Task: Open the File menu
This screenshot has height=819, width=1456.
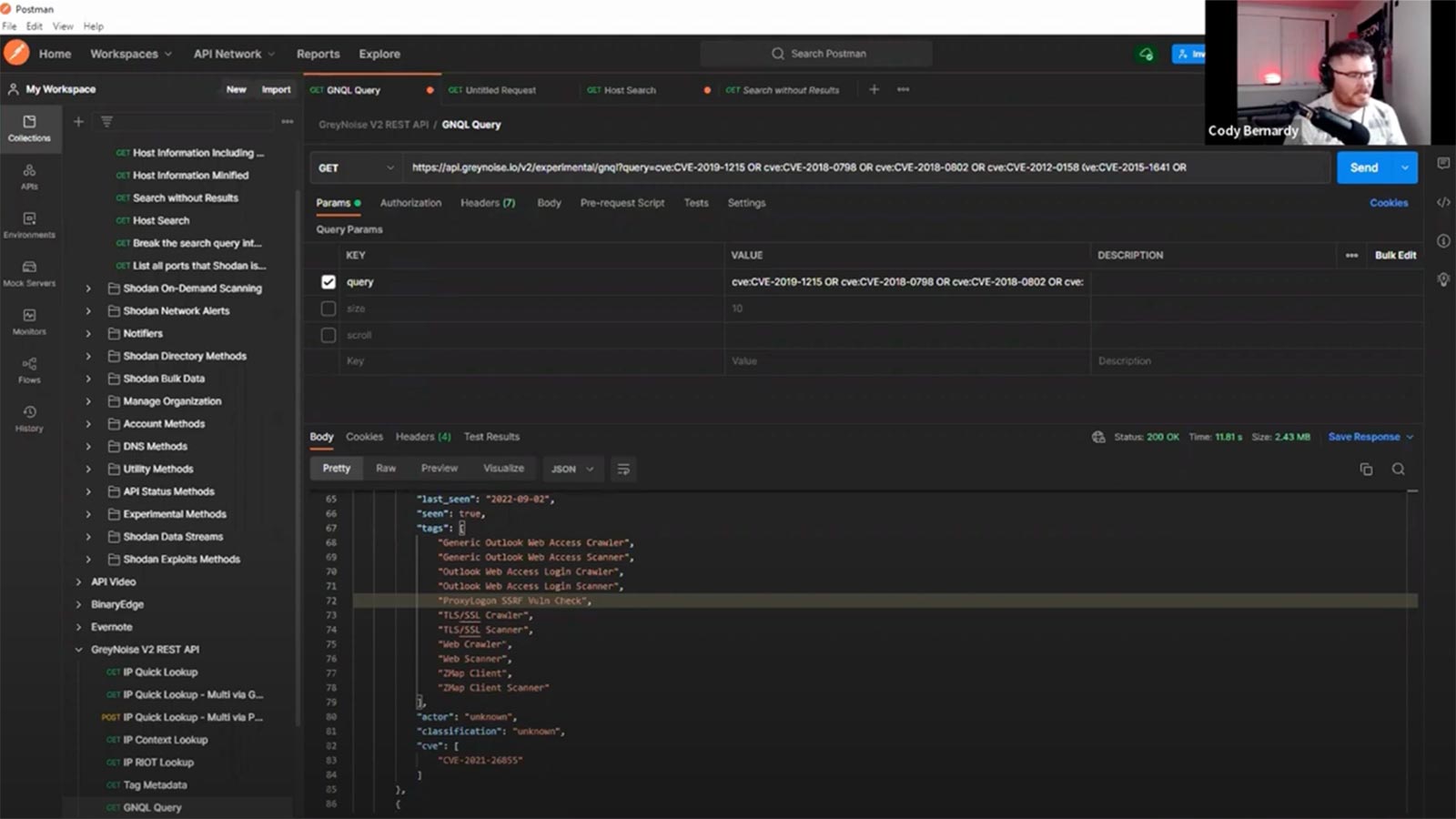Action: (x=9, y=26)
